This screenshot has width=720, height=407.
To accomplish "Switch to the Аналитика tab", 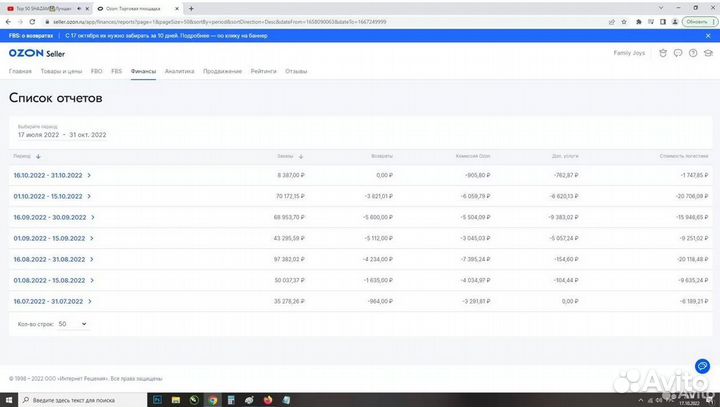I will 179,72.
